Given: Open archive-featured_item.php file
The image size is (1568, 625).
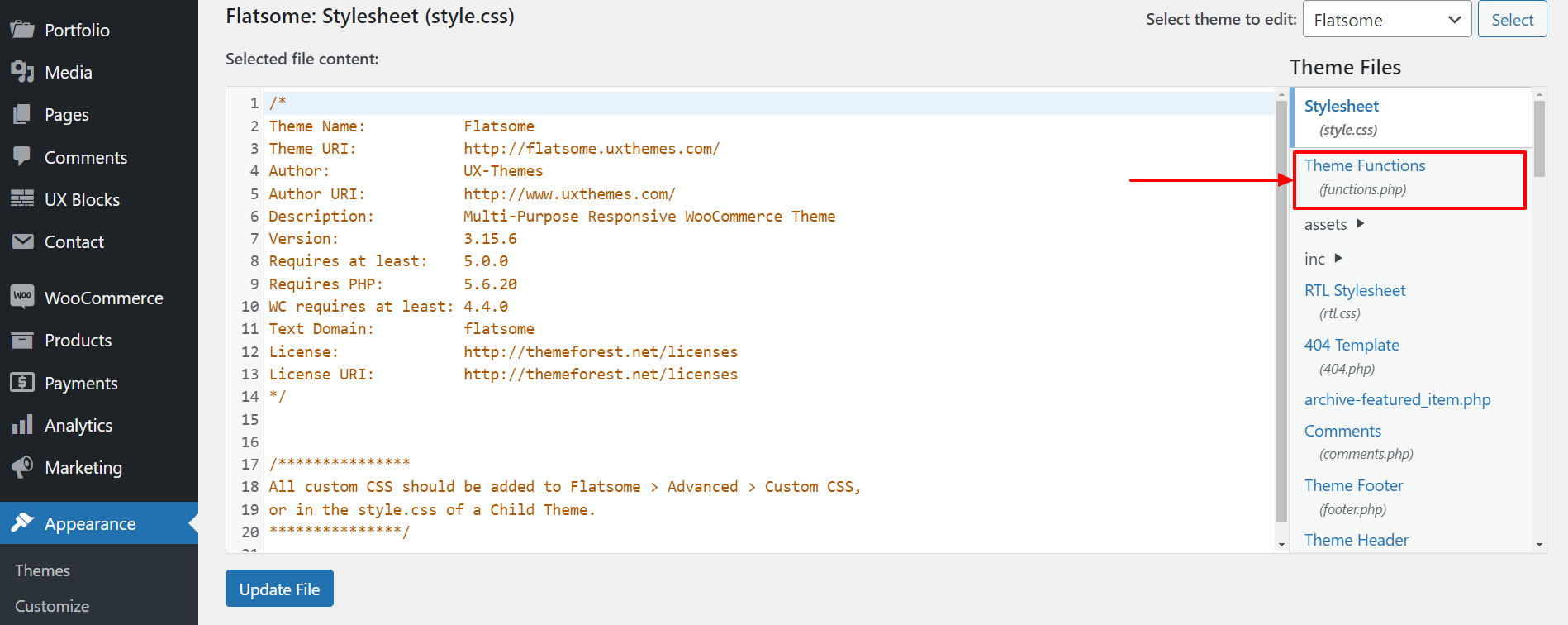Looking at the screenshot, I should [x=1398, y=399].
